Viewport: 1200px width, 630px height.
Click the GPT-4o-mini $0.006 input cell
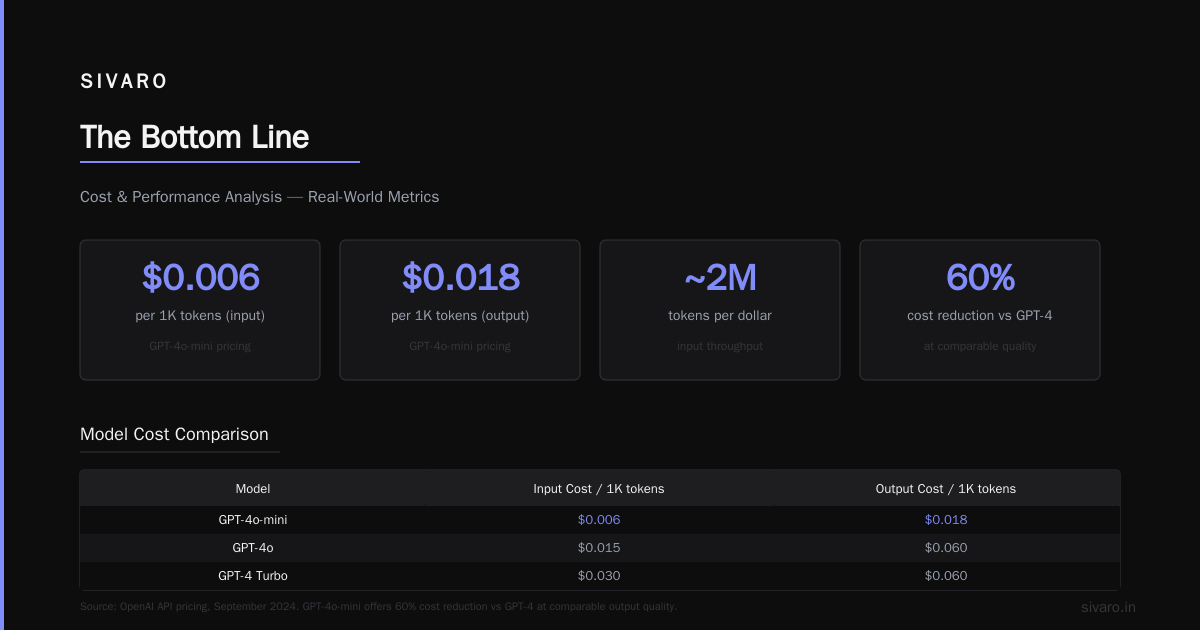coord(599,520)
